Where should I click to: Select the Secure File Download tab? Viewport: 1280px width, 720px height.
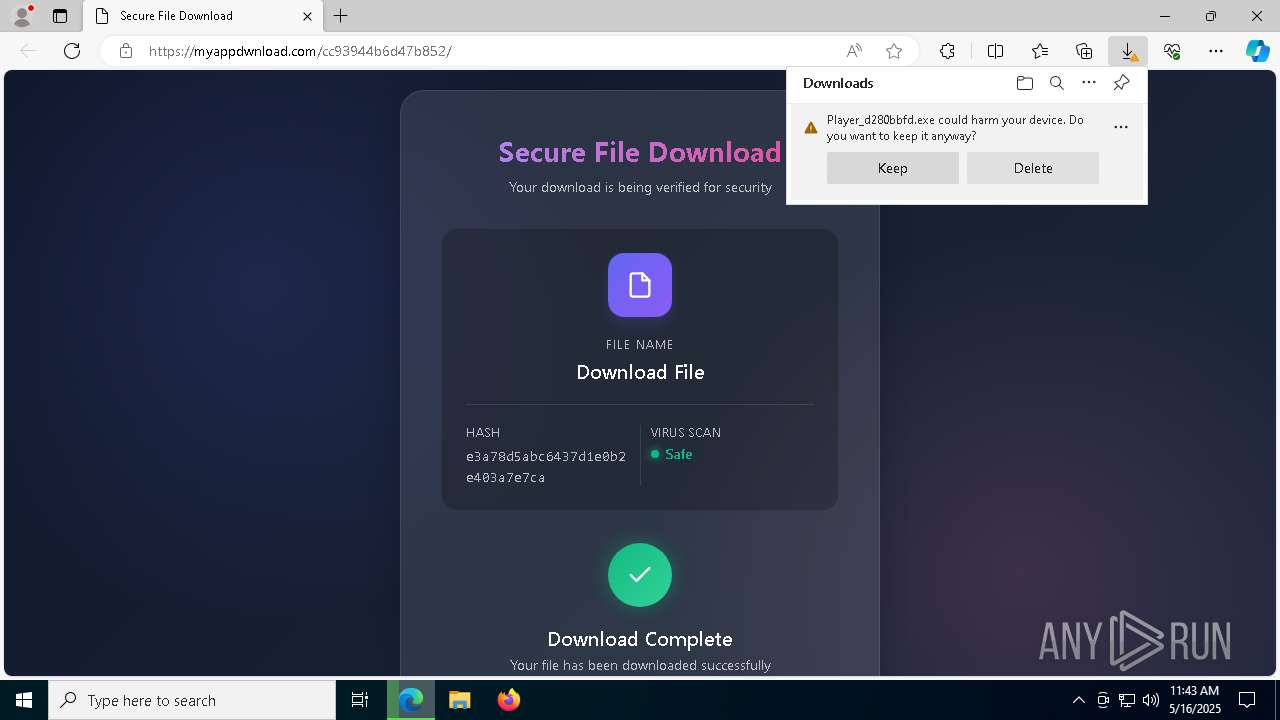[201, 16]
